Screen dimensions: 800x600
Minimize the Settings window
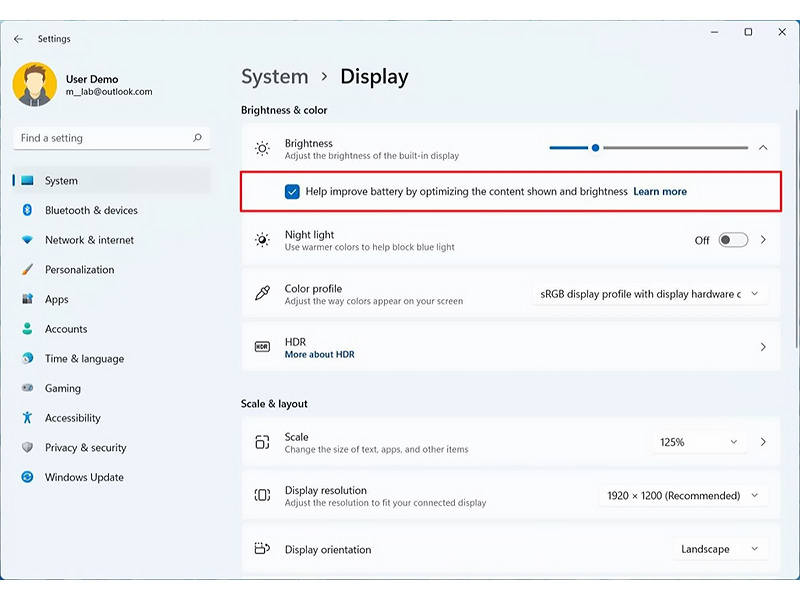714,32
